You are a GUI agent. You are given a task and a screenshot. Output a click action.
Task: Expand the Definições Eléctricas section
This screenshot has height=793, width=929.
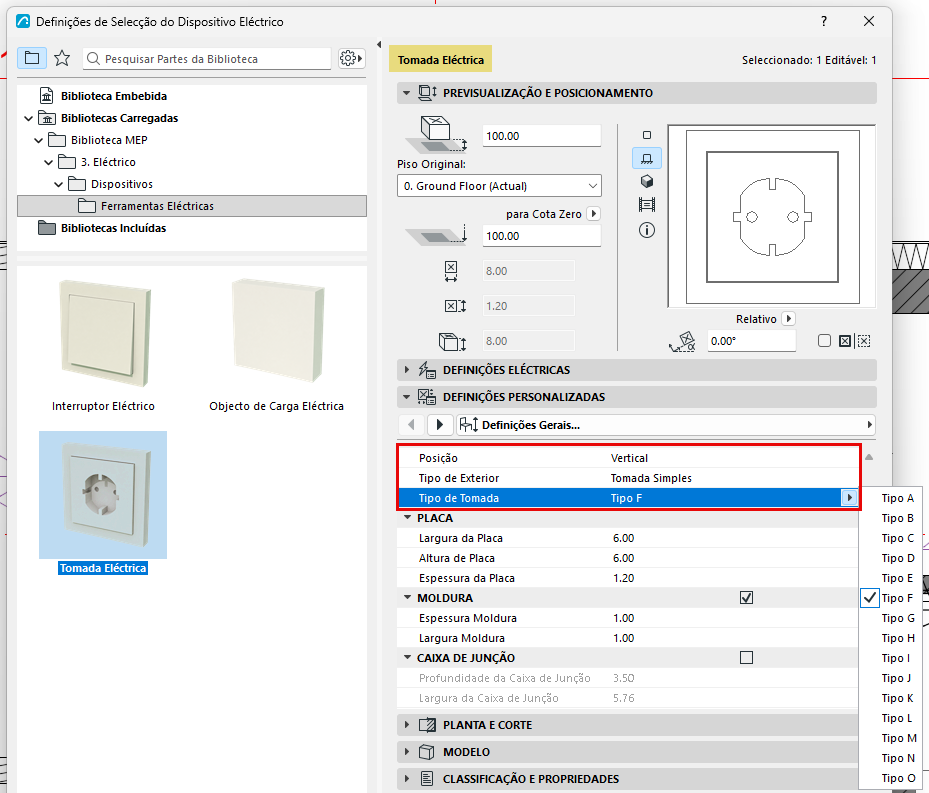tap(406, 369)
